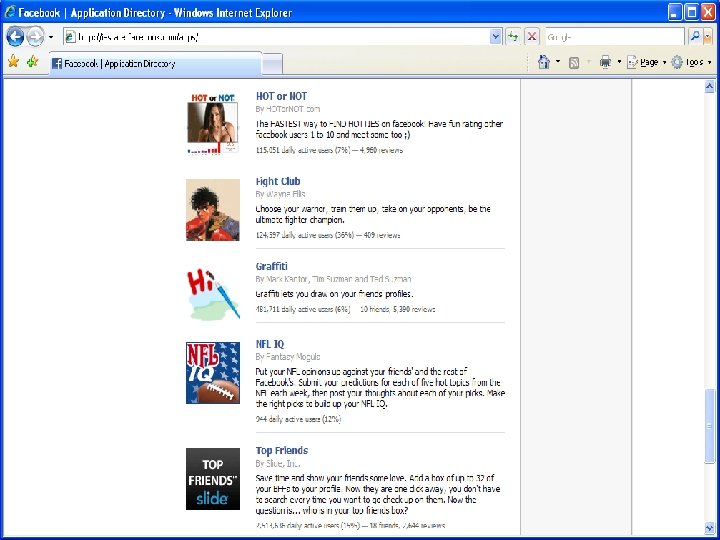
Task: Open the Page menu
Action: click(647, 62)
